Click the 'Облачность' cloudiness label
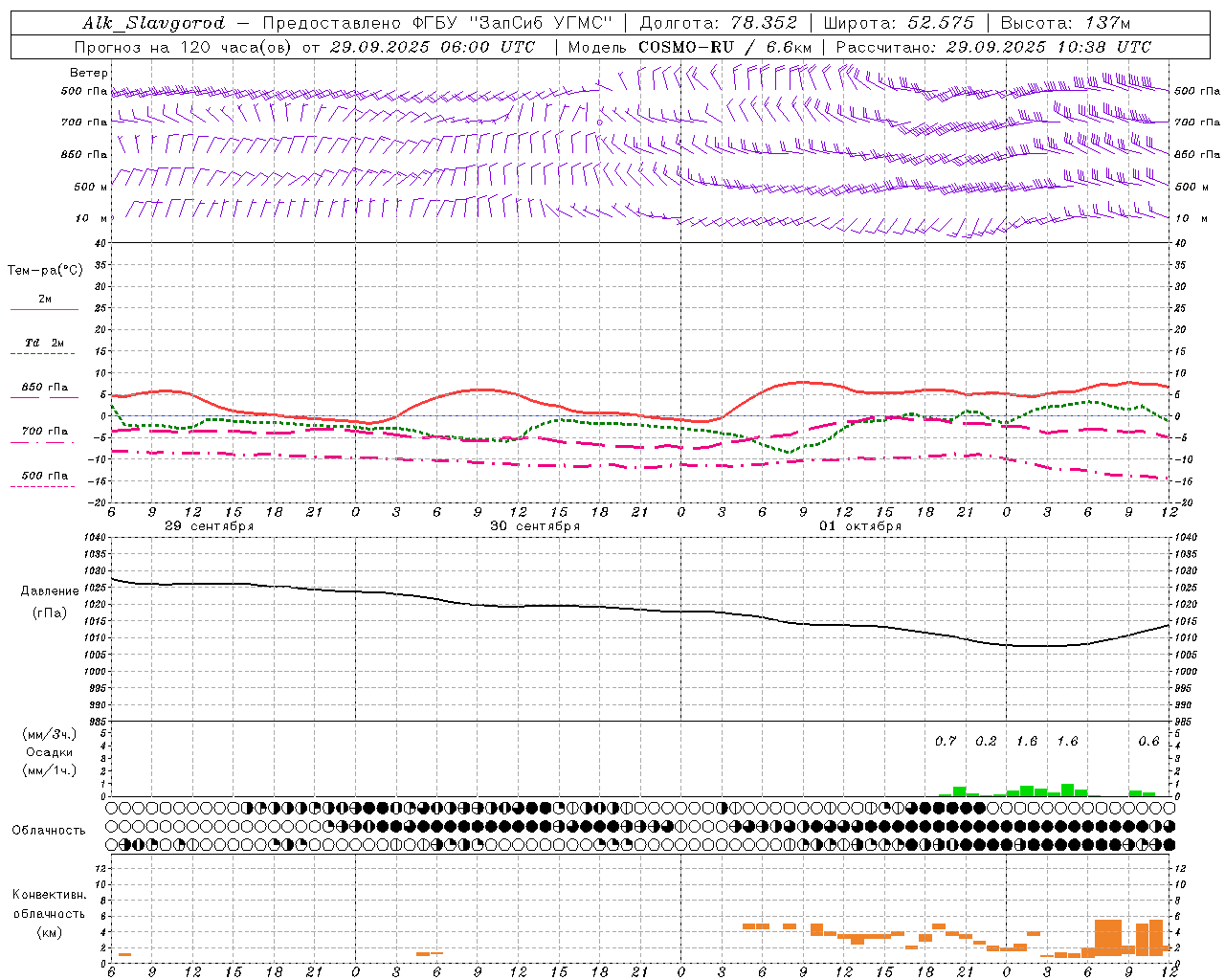 [49, 831]
